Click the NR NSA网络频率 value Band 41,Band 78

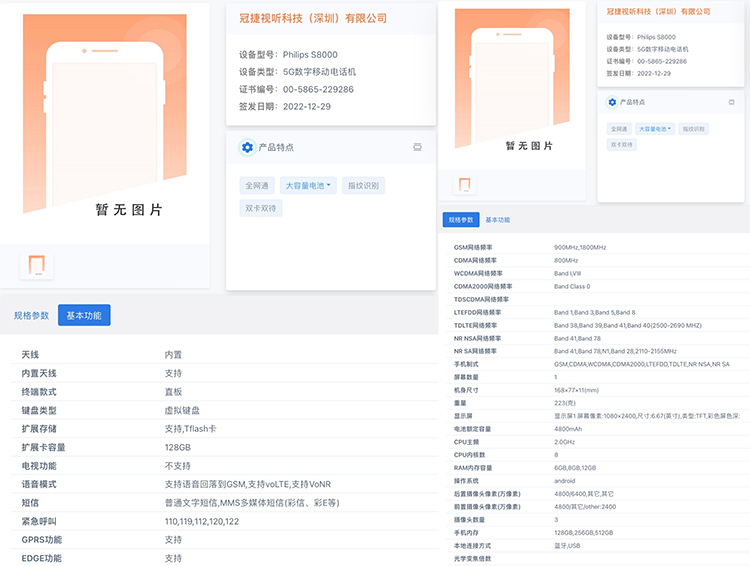pyautogui.click(x=577, y=338)
